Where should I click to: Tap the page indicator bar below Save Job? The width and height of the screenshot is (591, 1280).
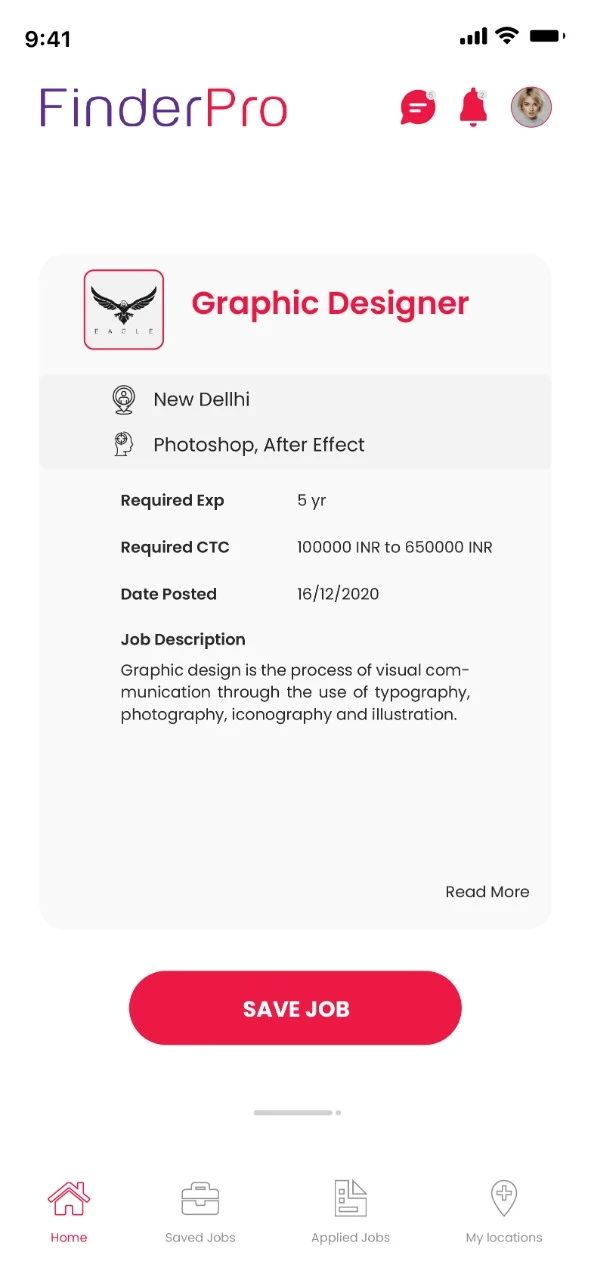[x=293, y=1112]
